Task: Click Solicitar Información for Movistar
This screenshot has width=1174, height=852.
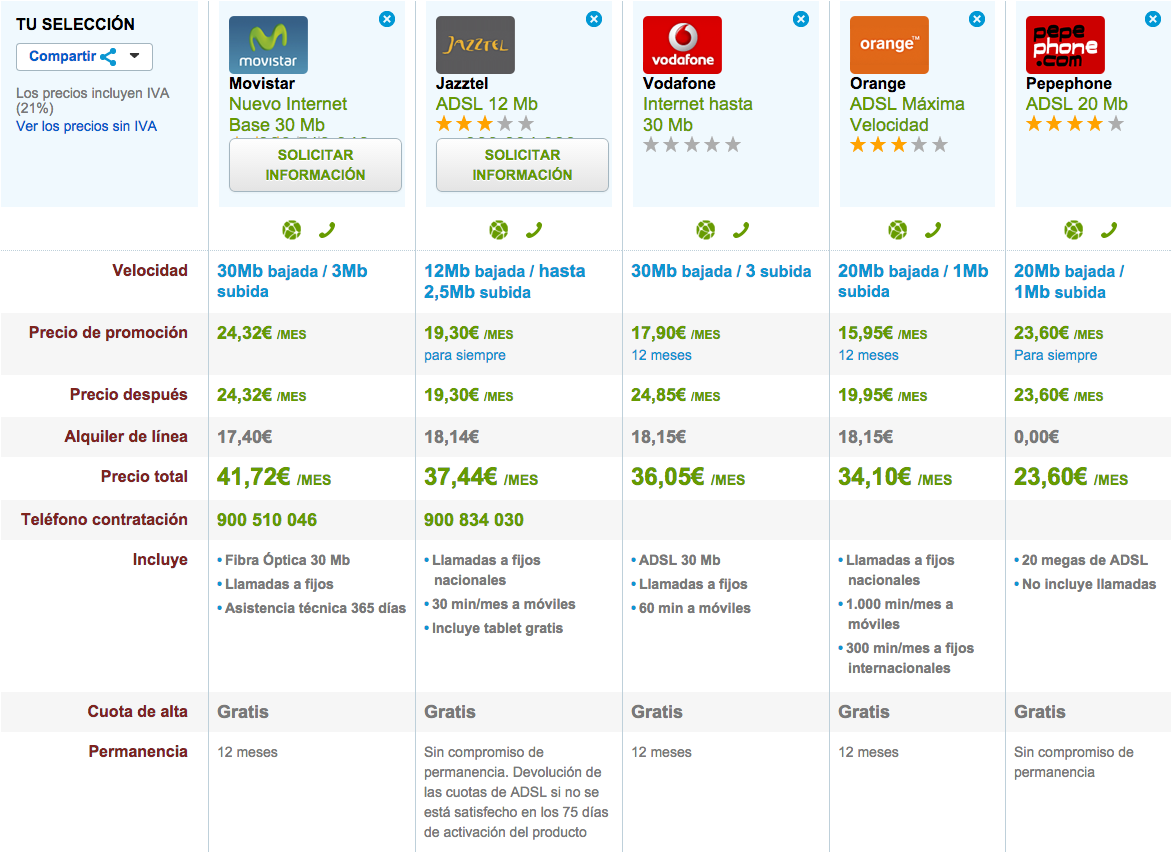Action: click(315, 165)
